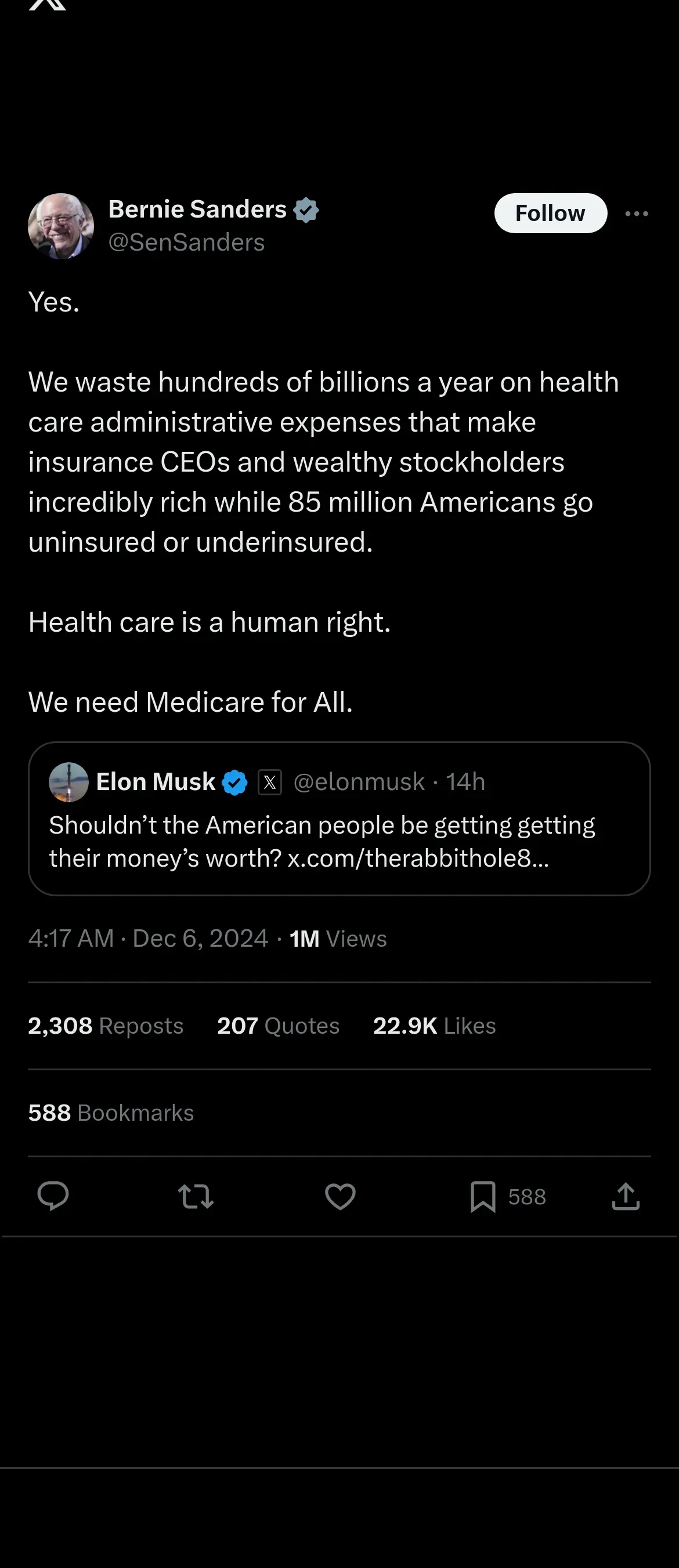Open the three-dot more options menu
The image size is (679, 1568).
(637, 213)
